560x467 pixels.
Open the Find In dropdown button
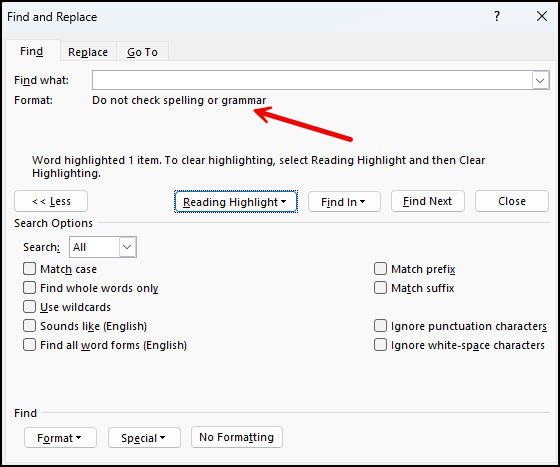[x=344, y=202]
